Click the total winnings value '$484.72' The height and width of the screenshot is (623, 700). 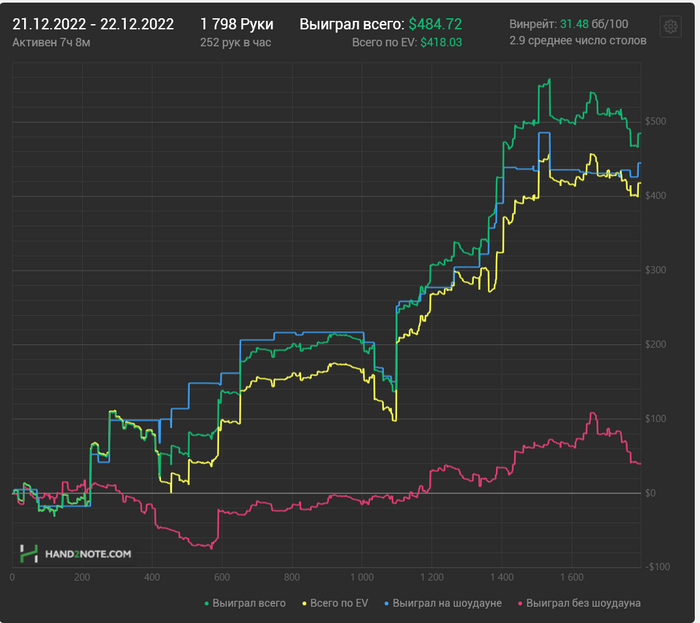coord(435,24)
